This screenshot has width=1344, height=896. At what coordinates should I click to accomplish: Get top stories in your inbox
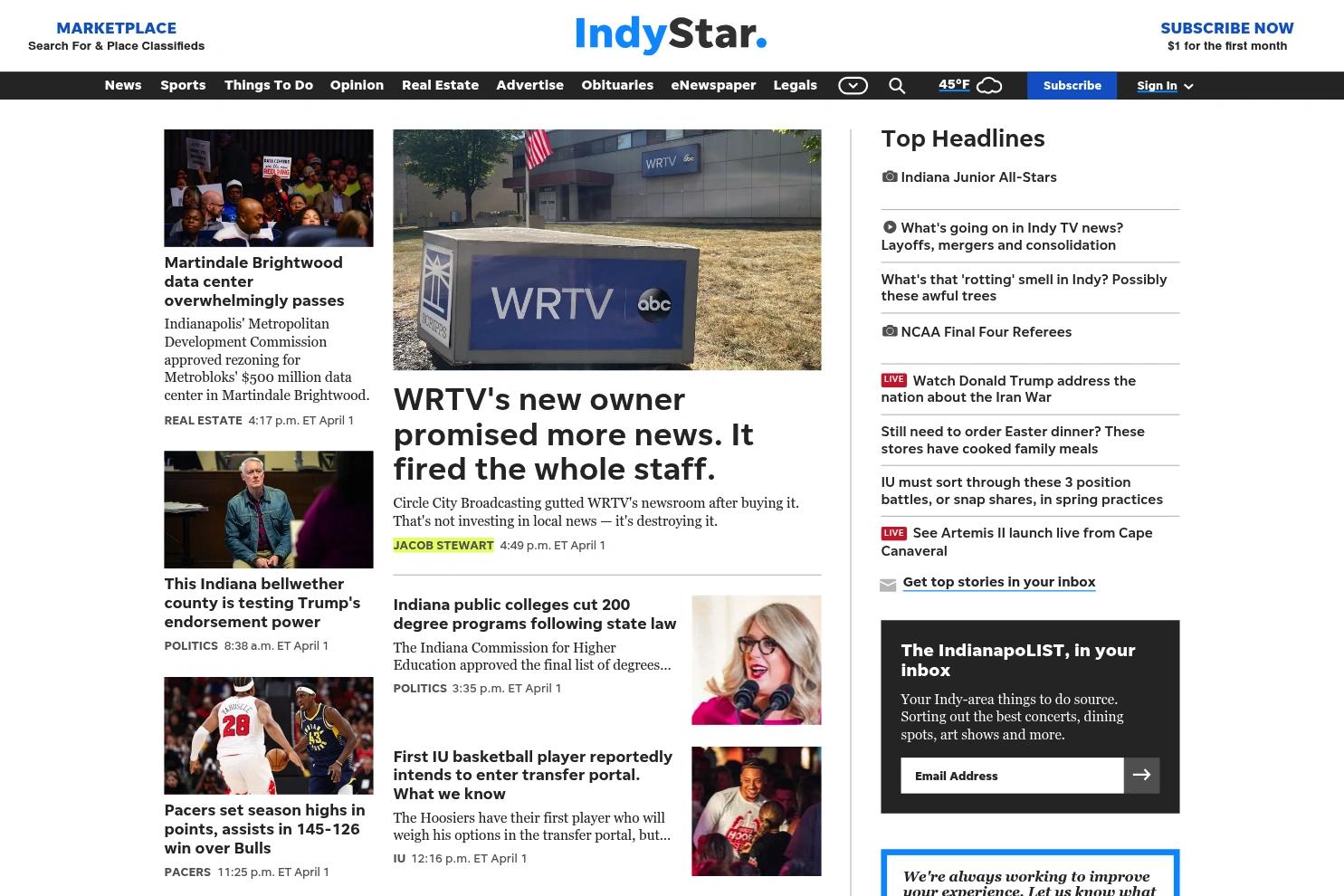999,582
